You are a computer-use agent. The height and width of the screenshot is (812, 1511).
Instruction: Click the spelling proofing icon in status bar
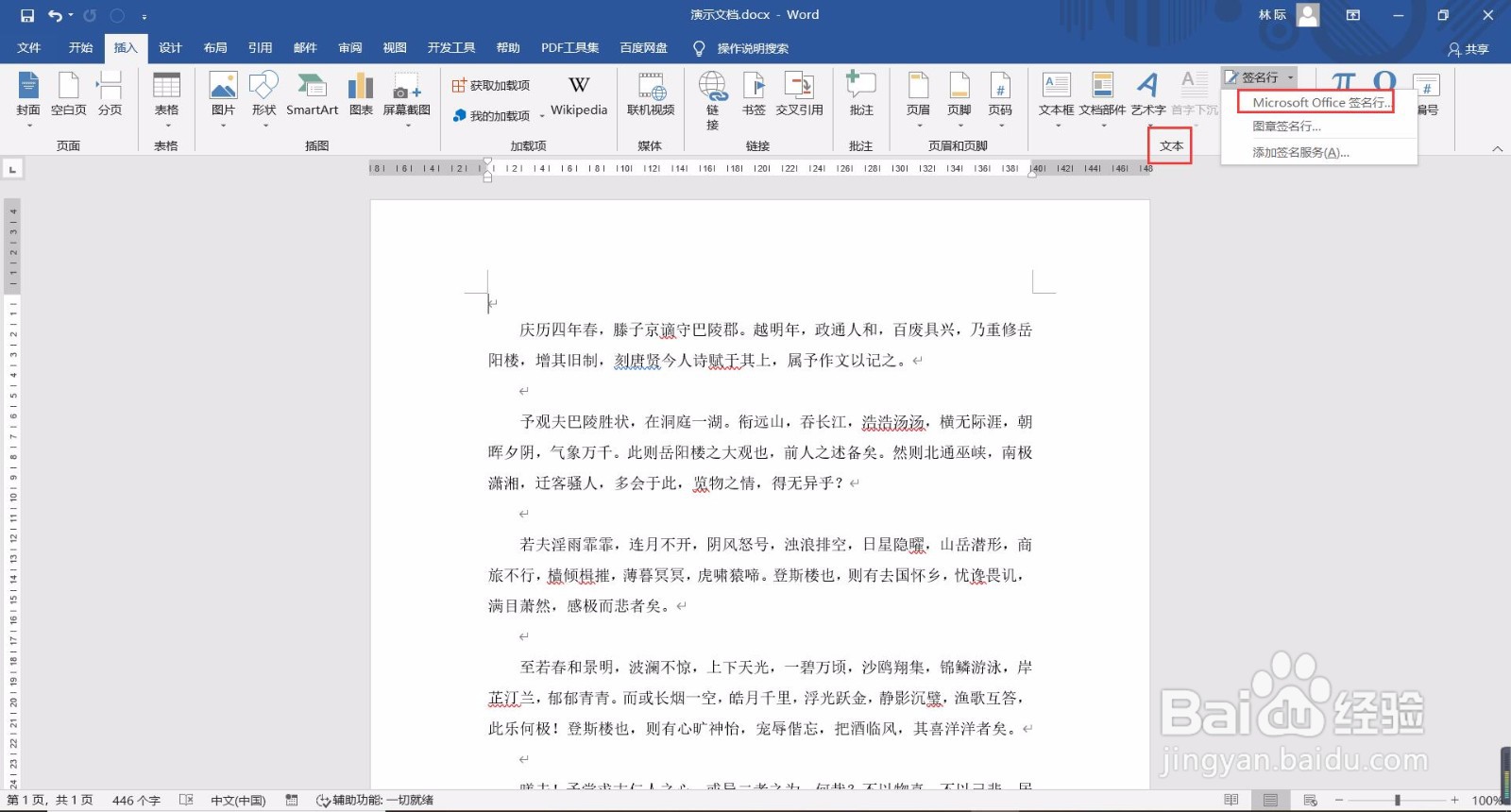(x=186, y=801)
